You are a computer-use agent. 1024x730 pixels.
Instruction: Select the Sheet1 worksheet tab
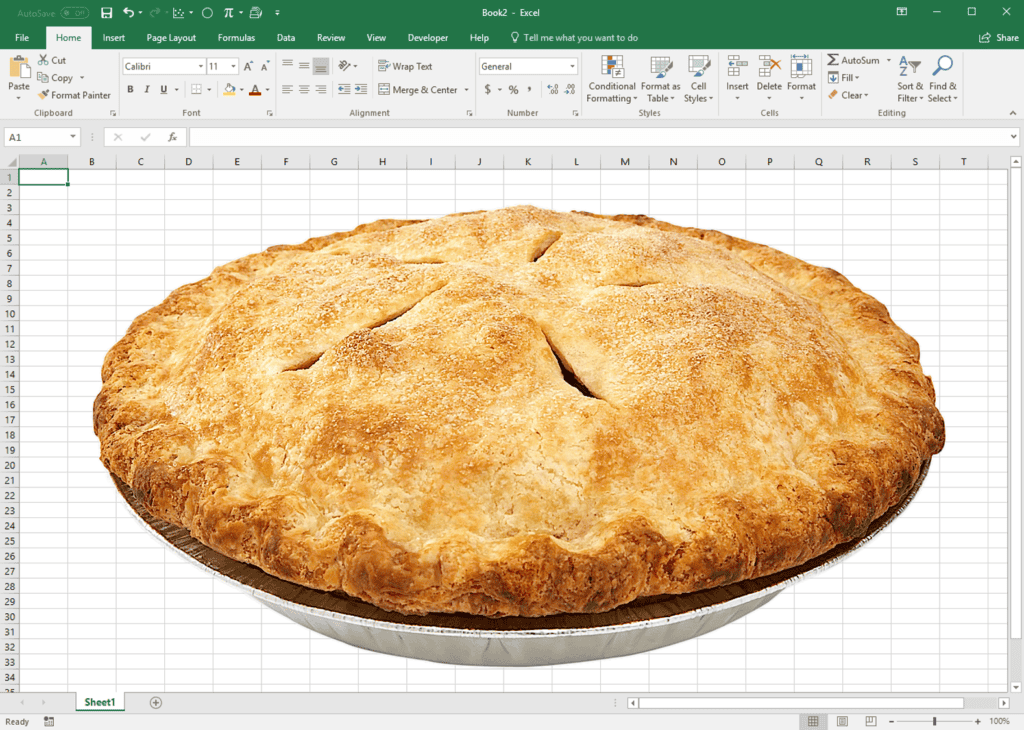99,702
